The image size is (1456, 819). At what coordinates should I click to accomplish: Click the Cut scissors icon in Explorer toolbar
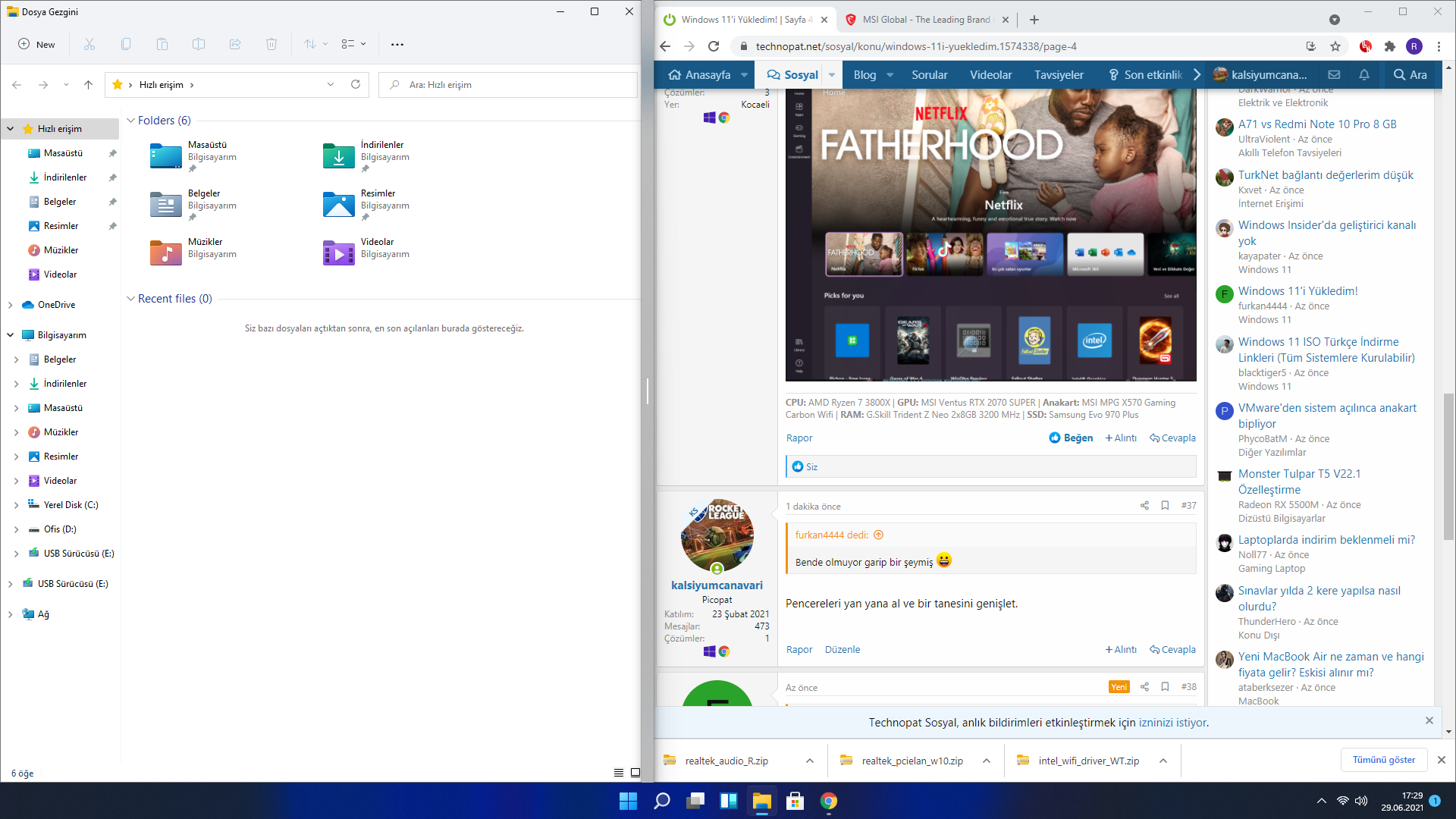pos(89,44)
